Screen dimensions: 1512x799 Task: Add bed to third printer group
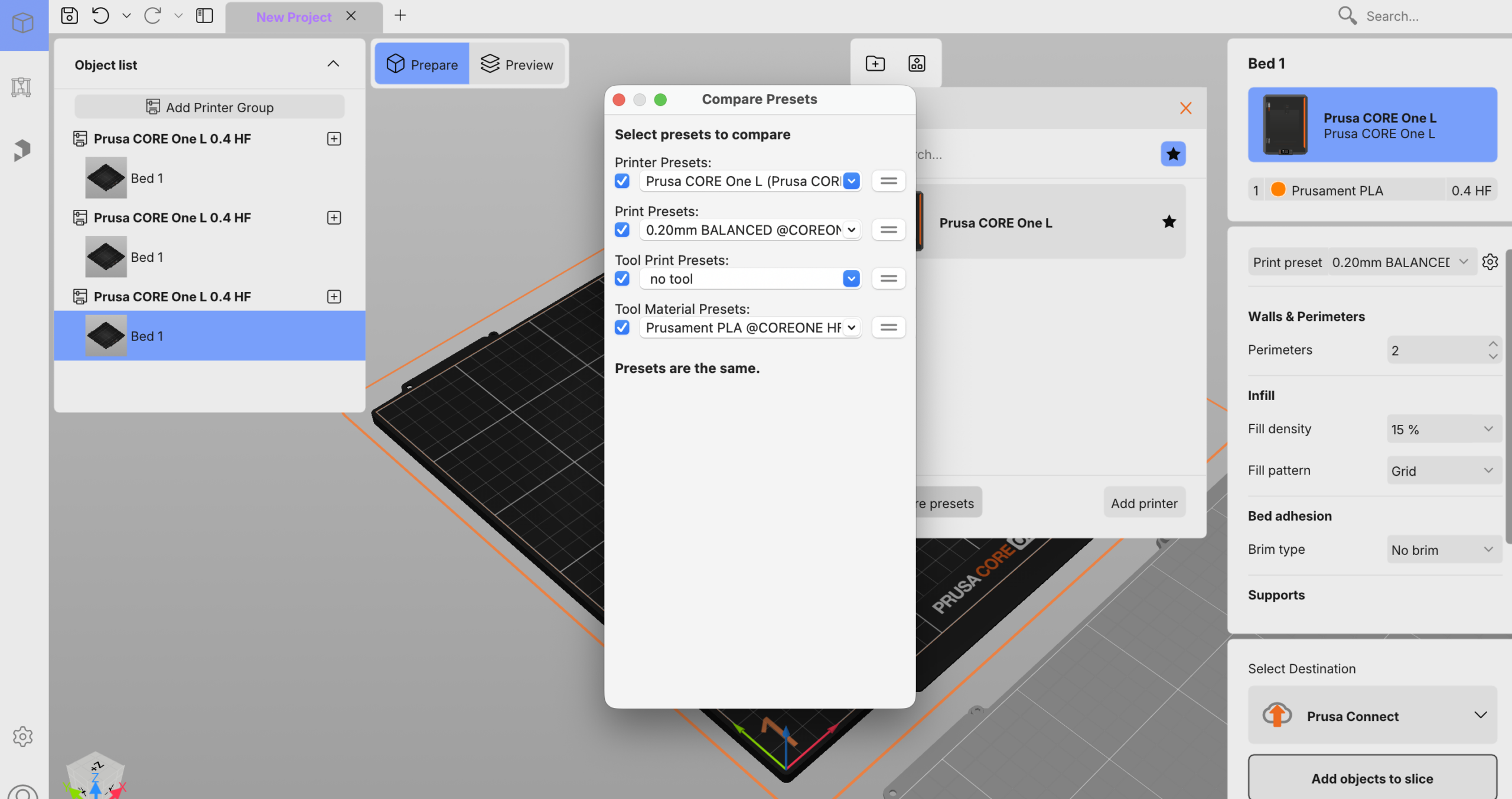[x=334, y=297]
